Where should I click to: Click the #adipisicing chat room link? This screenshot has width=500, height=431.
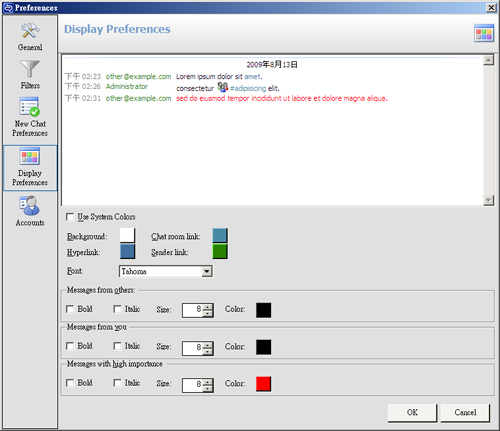coord(248,88)
